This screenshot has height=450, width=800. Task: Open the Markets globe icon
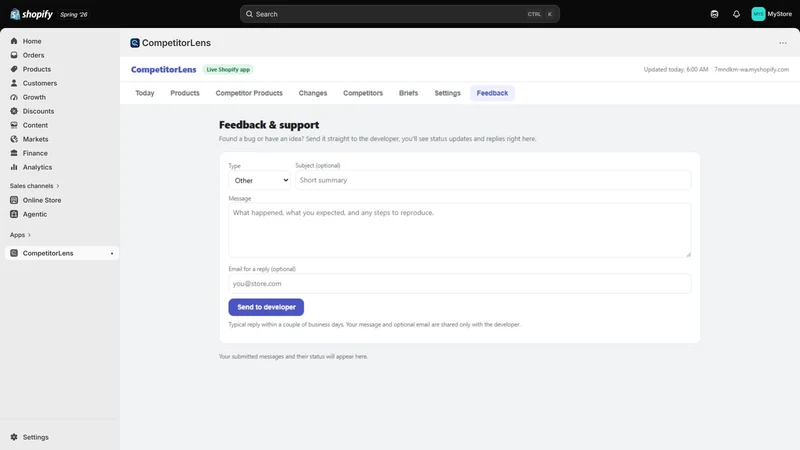pyautogui.click(x=14, y=139)
